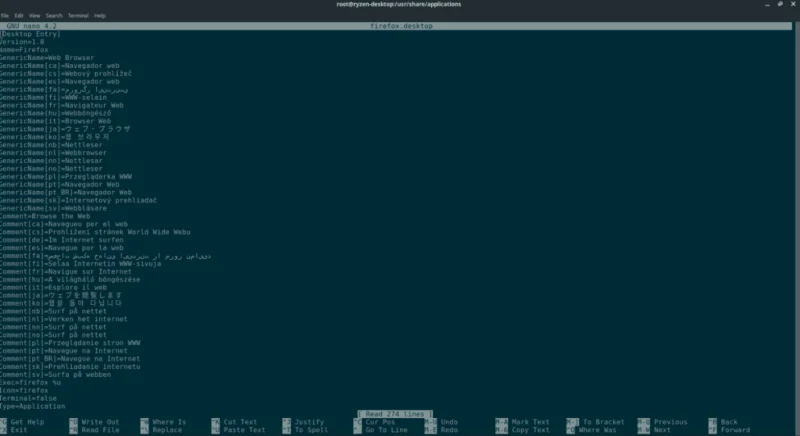Minimize the terminal window
The width and height of the screenshot is (800, 436).
[767, 4]
